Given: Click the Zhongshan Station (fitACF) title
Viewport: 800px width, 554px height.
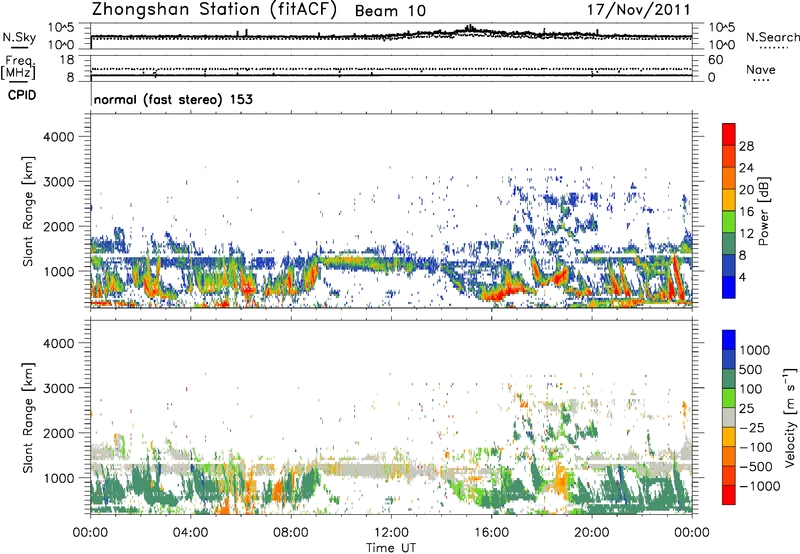Looking at the screenshot, I should [220, 11].
